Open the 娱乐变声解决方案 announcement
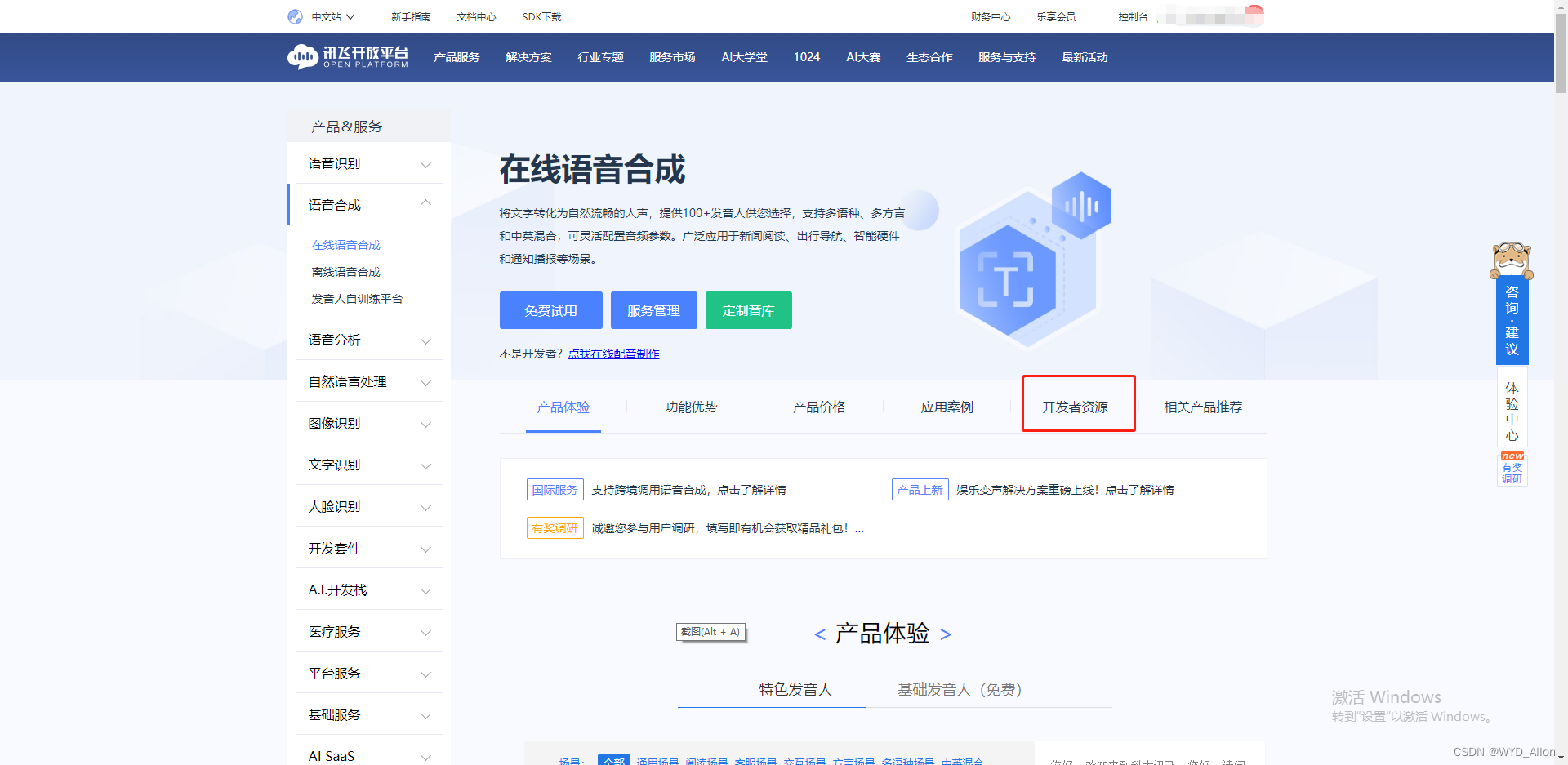This screenshot has width=1568, height=765. pyautogui.click(x=1065, y=490)
